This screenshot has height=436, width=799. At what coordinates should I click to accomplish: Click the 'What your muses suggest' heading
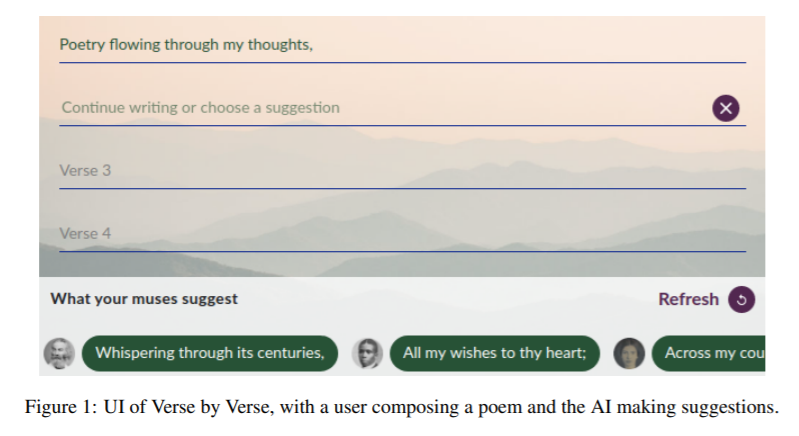[144, 299]
